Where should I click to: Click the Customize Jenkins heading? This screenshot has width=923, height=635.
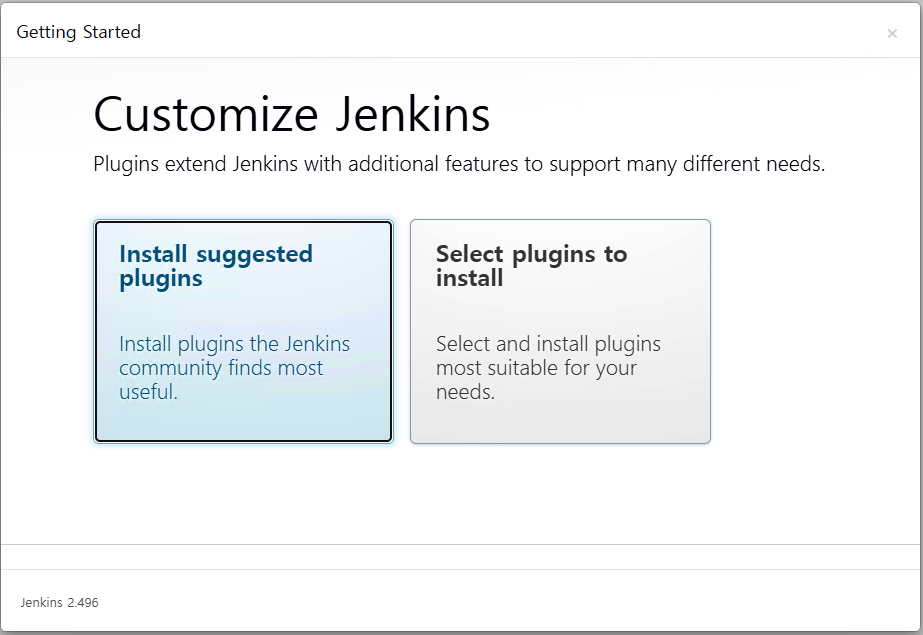coord(291,114)
